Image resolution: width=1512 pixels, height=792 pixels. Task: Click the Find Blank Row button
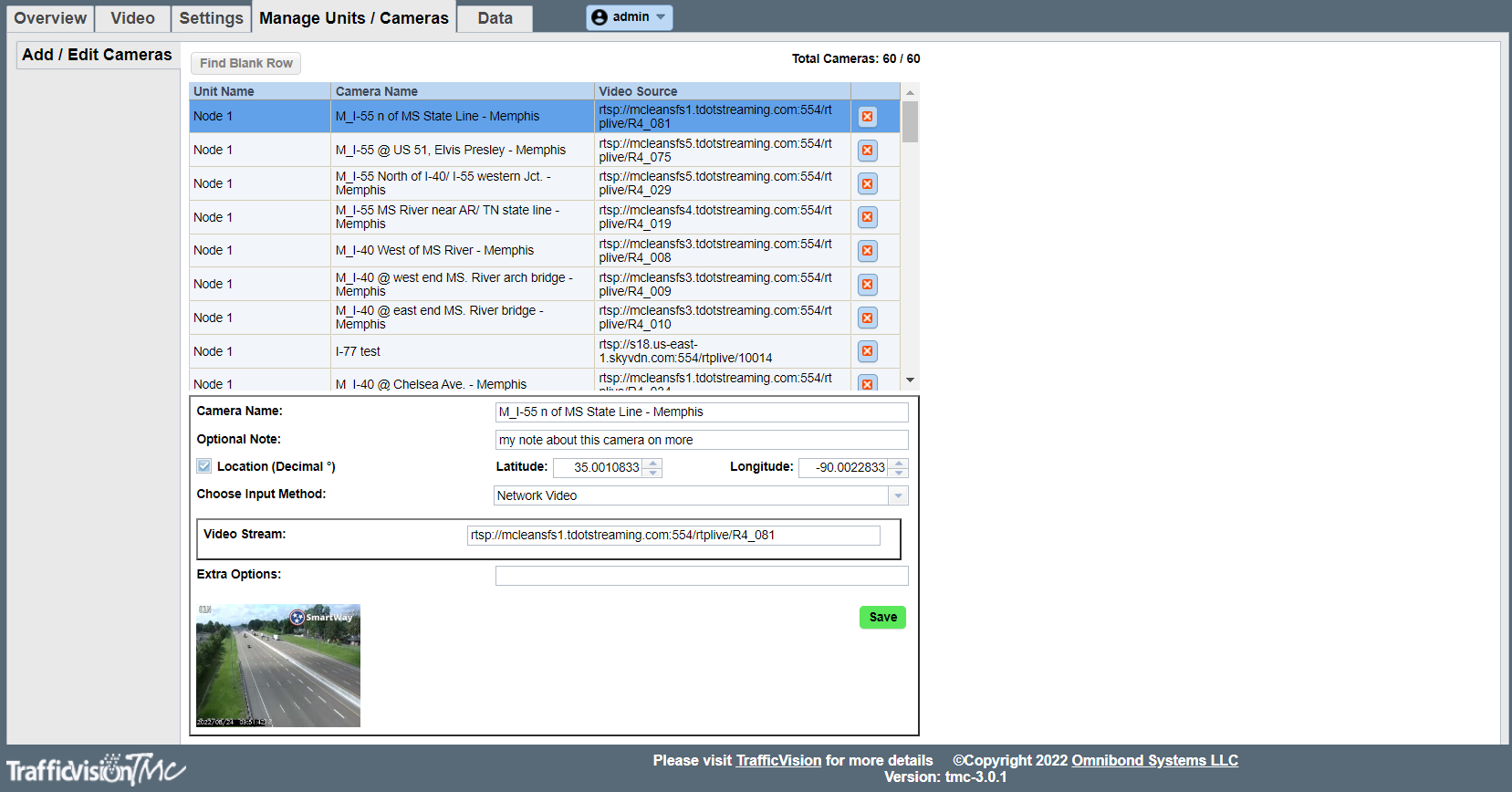[246, 63]
